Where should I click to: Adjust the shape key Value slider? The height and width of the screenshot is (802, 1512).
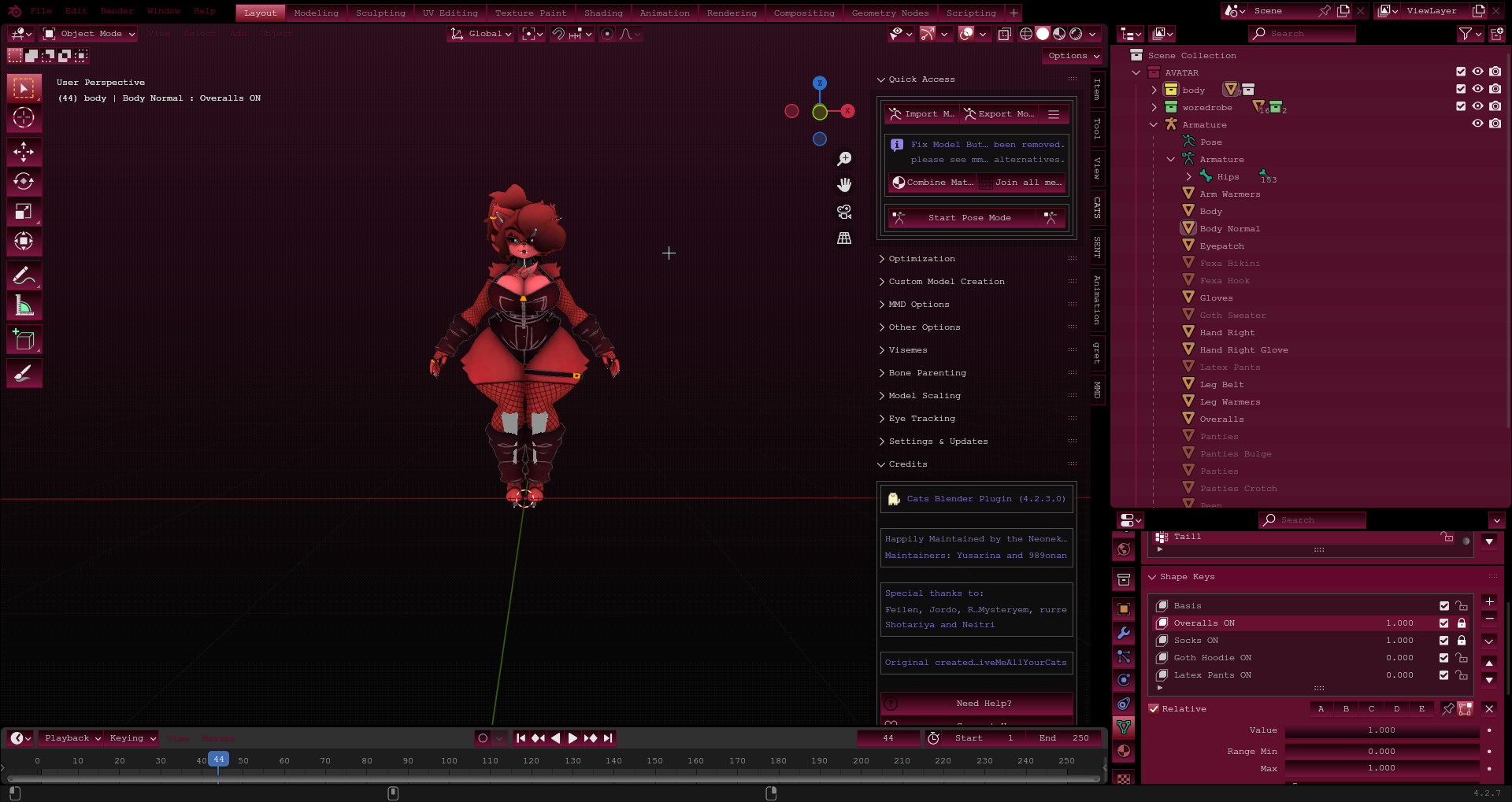(x=1381, y=730)
